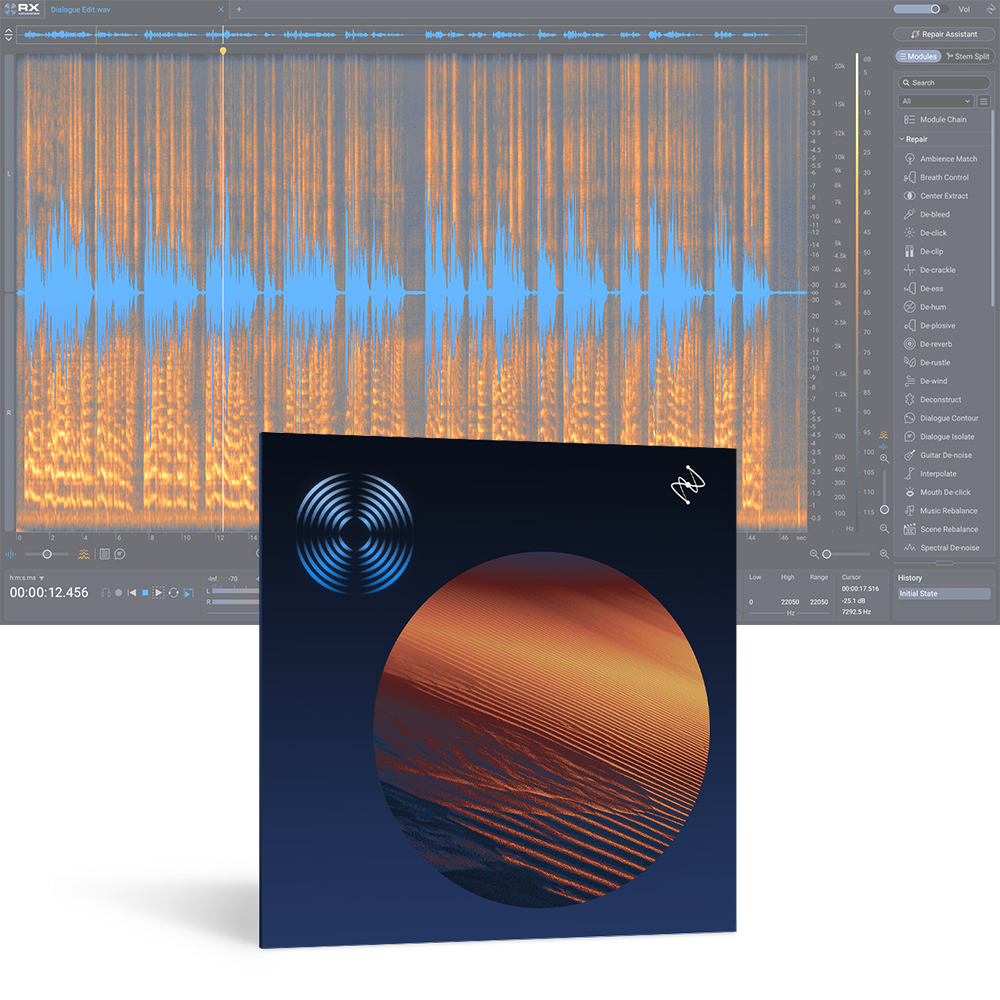1000x1000 pixels.
Task: Collapse the Repair category
Action: pyautogui.click(x=913, y=139)
